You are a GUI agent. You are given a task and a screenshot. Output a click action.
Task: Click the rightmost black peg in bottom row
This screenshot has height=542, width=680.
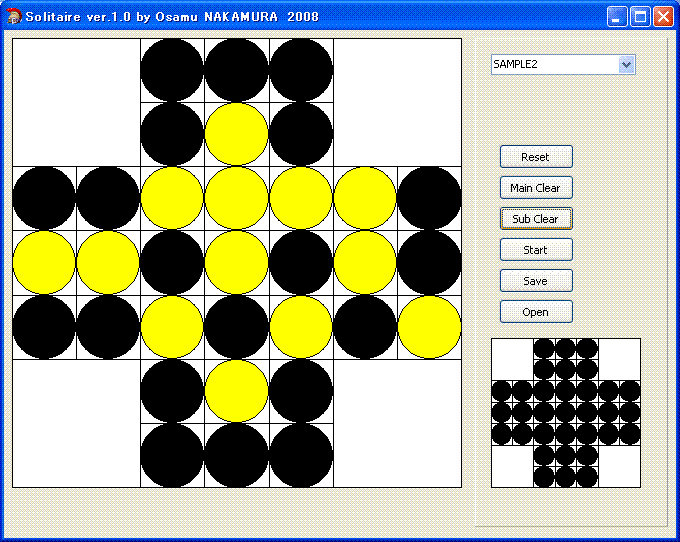(301, 455)
